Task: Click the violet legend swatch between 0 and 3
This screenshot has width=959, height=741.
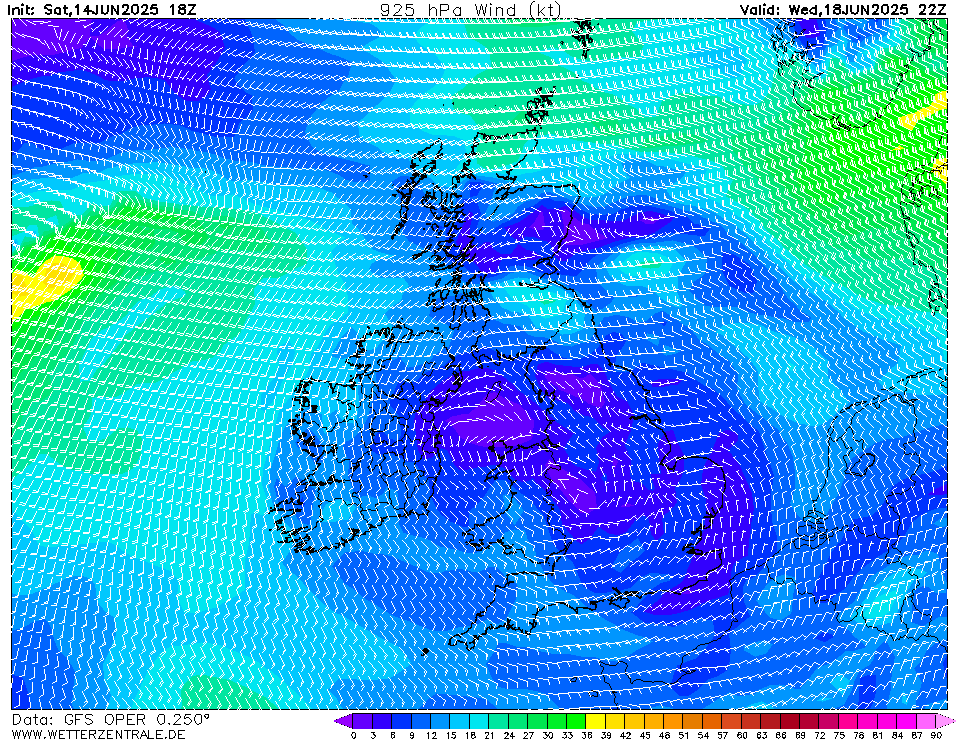Action: click(x=363, y=721)
